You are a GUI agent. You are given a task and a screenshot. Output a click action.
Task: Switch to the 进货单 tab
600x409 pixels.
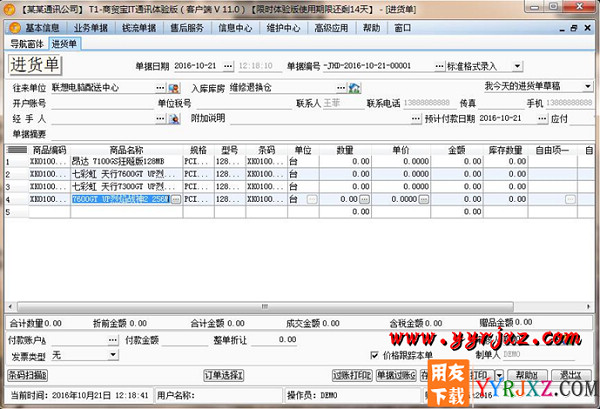pyautogui.click(x=64, y=44)
